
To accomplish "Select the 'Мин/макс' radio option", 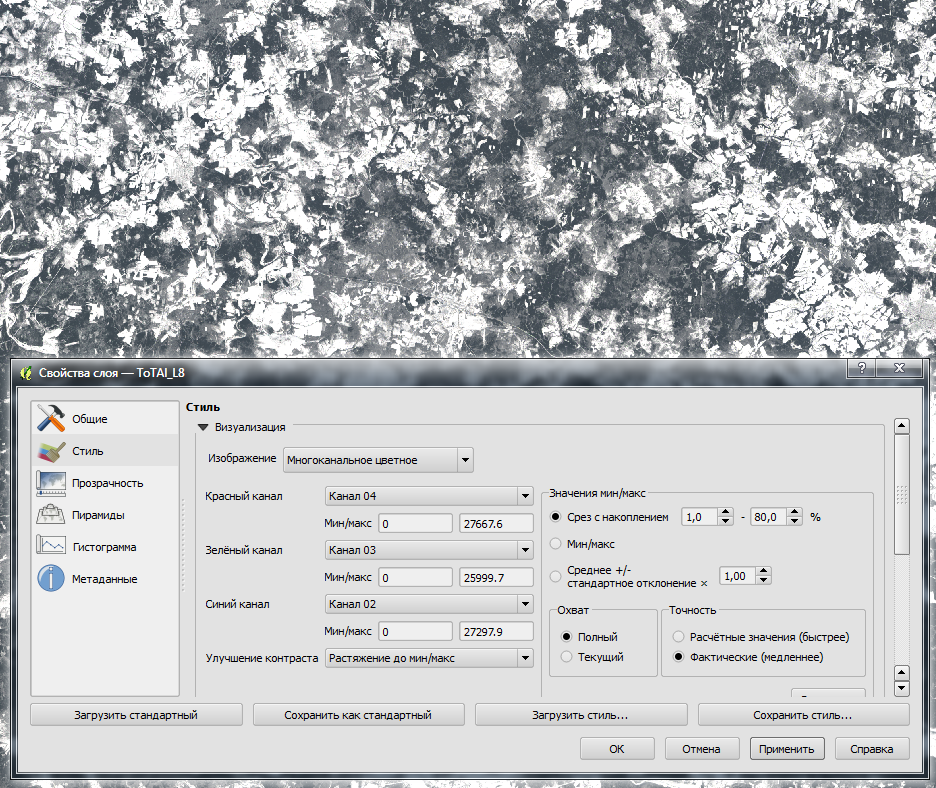I will click(556, 544).
